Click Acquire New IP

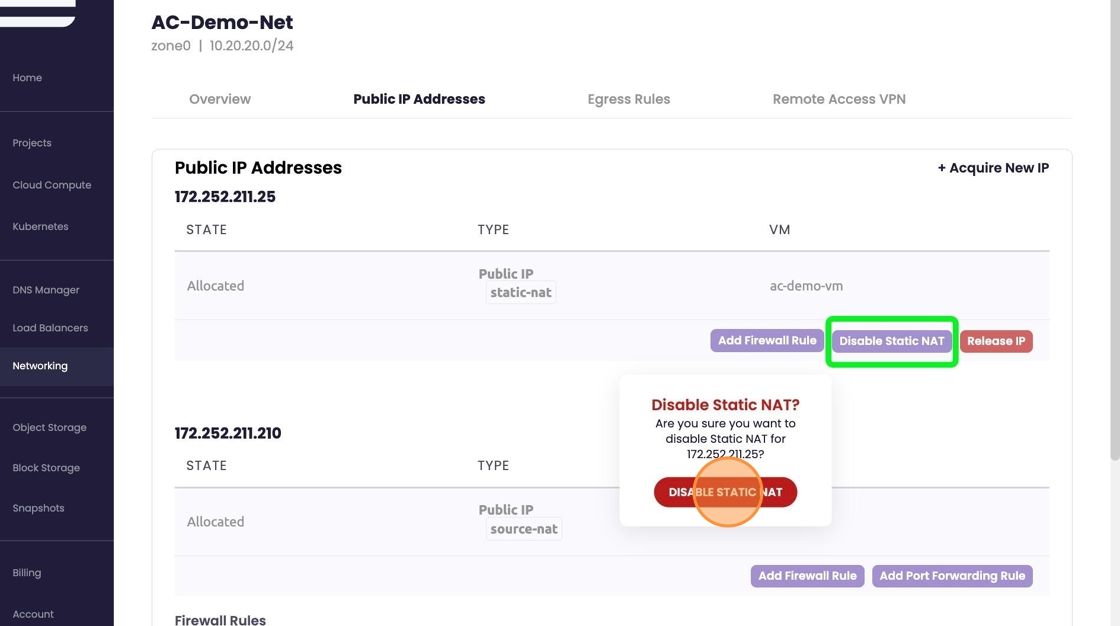pos(993,168)
